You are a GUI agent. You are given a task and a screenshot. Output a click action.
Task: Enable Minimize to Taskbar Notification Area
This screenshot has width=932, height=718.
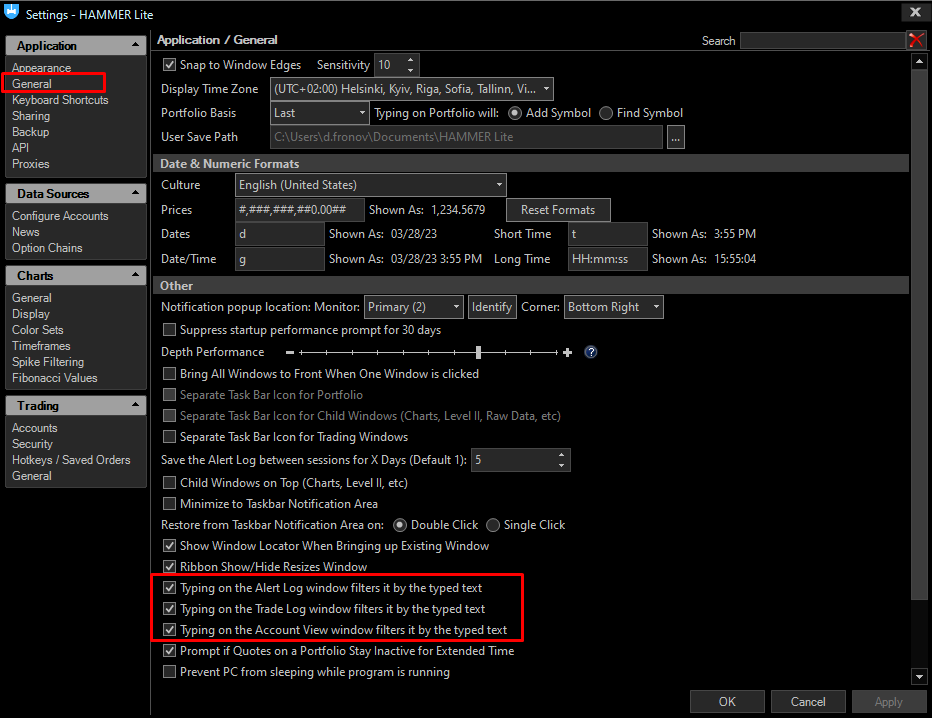pyautogui.click(x=169, y=503)
